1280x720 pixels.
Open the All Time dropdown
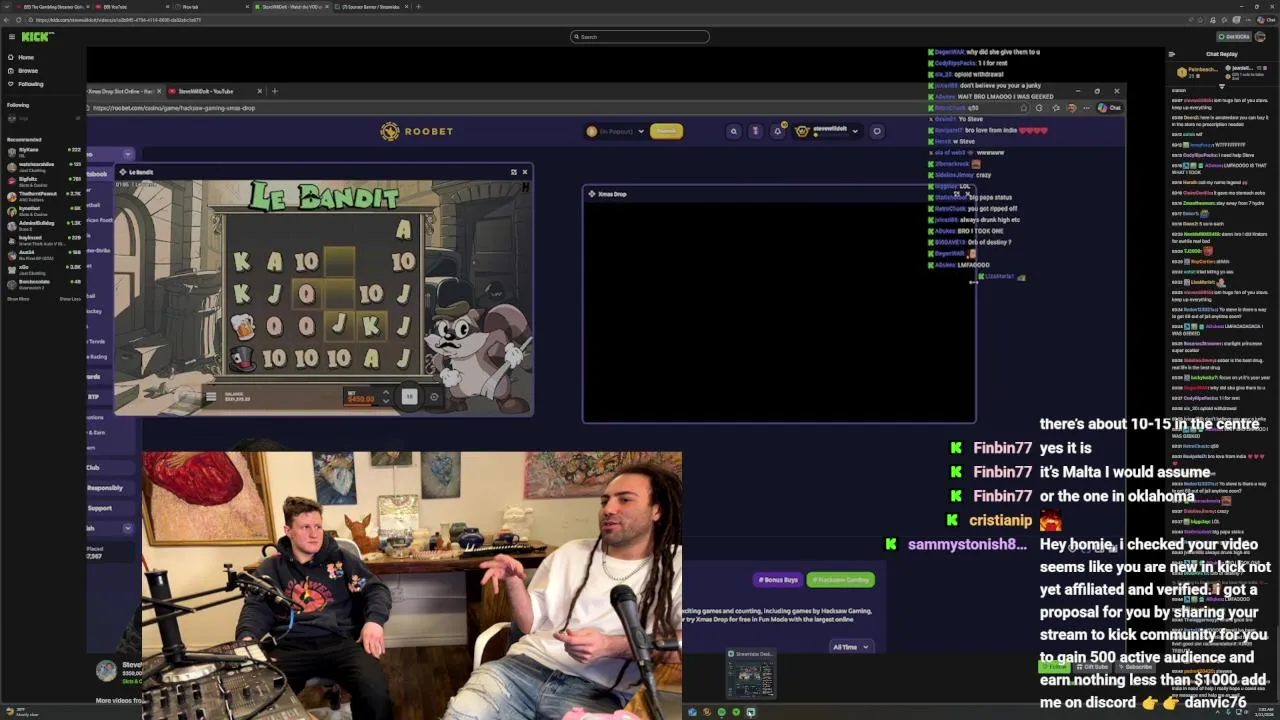pos(851,647)
